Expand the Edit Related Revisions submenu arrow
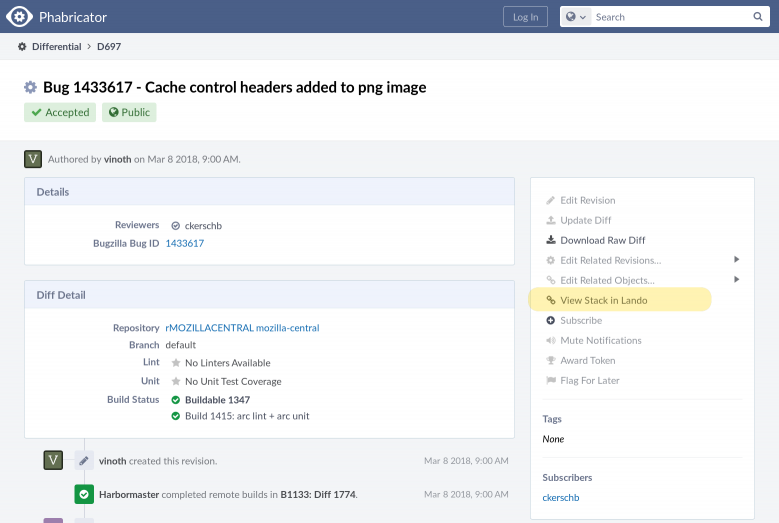The image size is (779, 523). tap(736, 259)
